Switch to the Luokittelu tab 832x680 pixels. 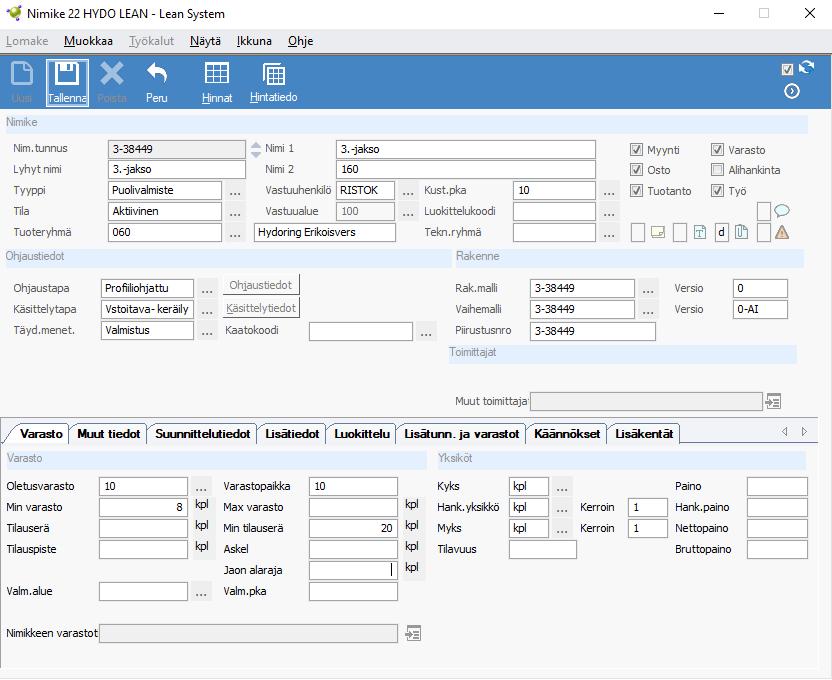362,433
